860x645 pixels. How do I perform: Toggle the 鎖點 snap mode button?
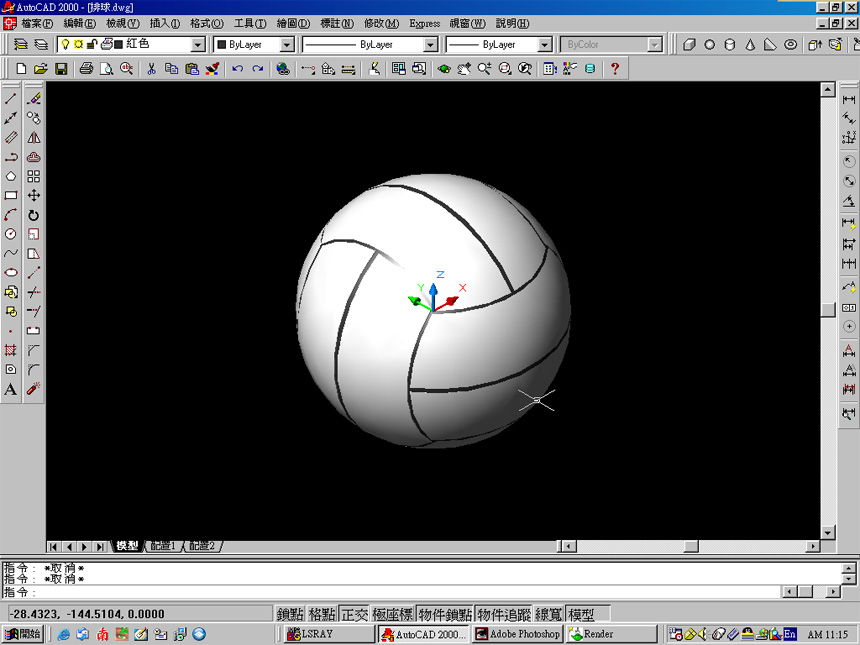289,614
